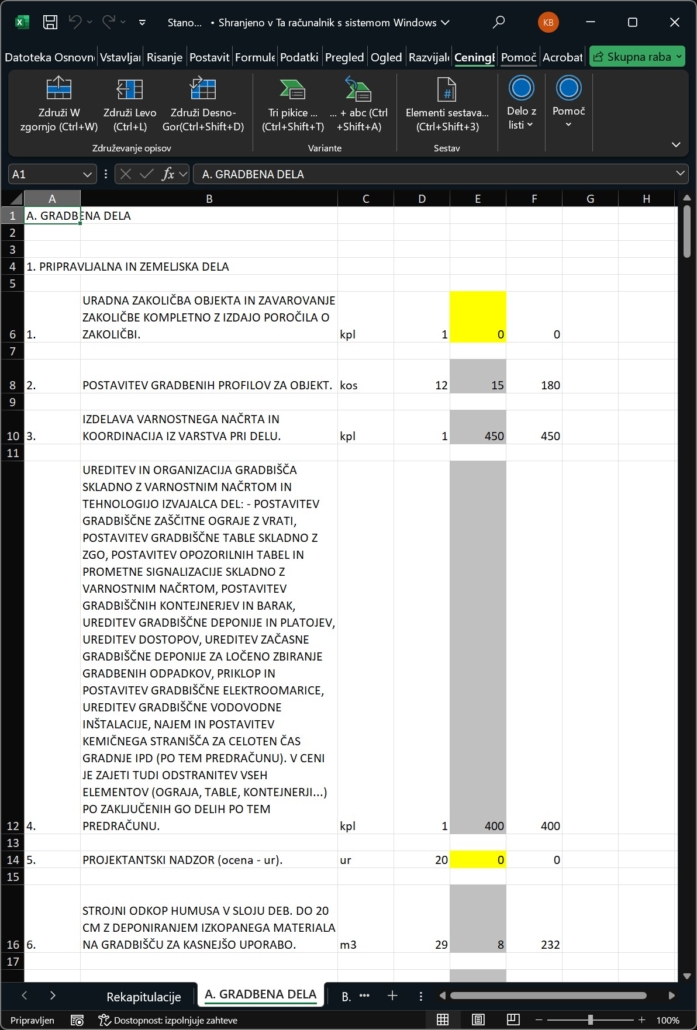Switch to Normal view in status bar
The width and height of the screenshot is (697, 1030).
tap(442, 1020)
